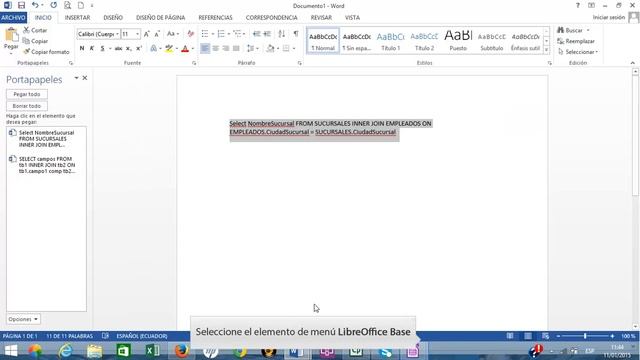Screen dimensions: 640x360
Task: Paste clipboard item SELECT campos FROM
Action: click(x=46, y=165)
